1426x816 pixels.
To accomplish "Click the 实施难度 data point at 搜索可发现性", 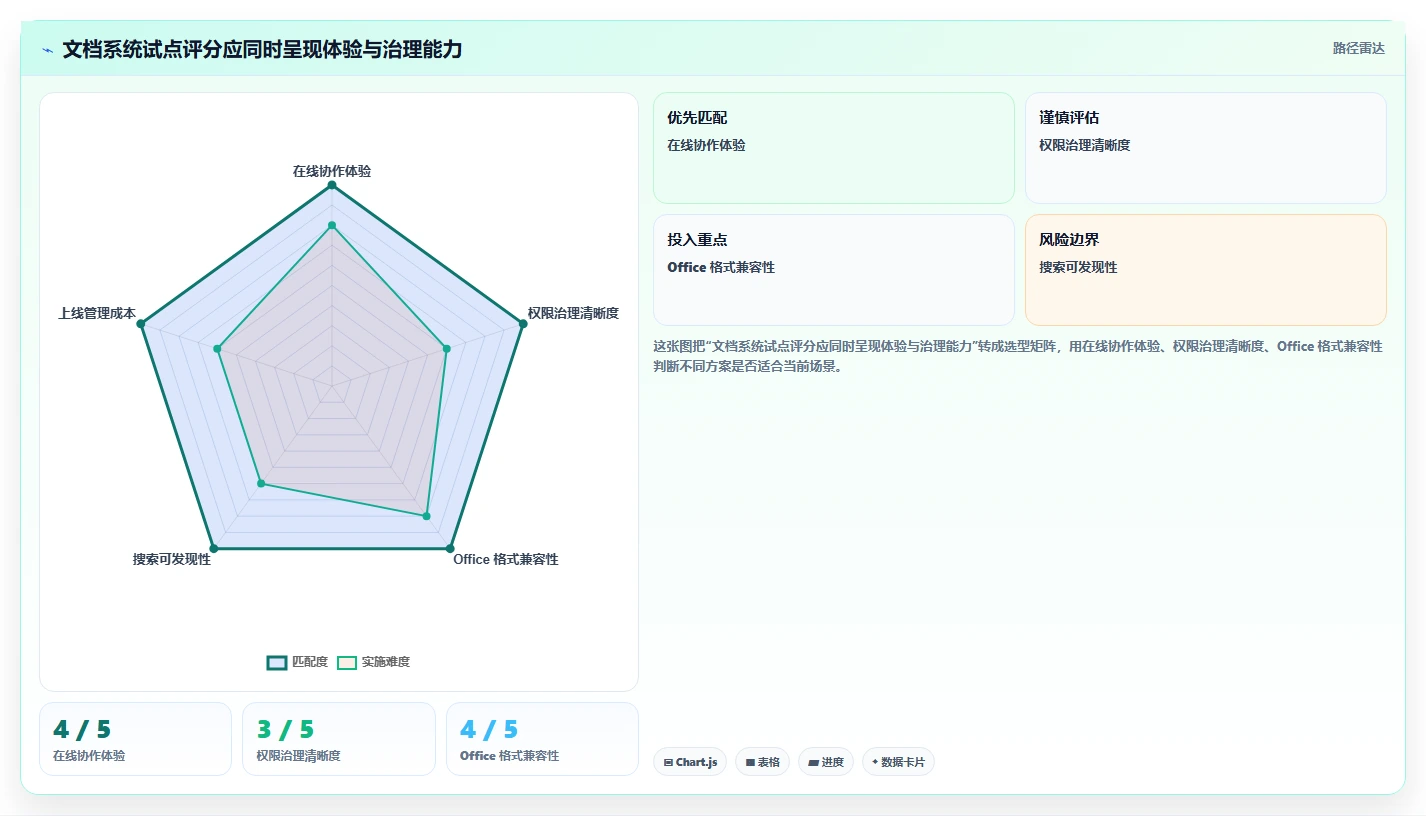I will (x=261, y=483).
